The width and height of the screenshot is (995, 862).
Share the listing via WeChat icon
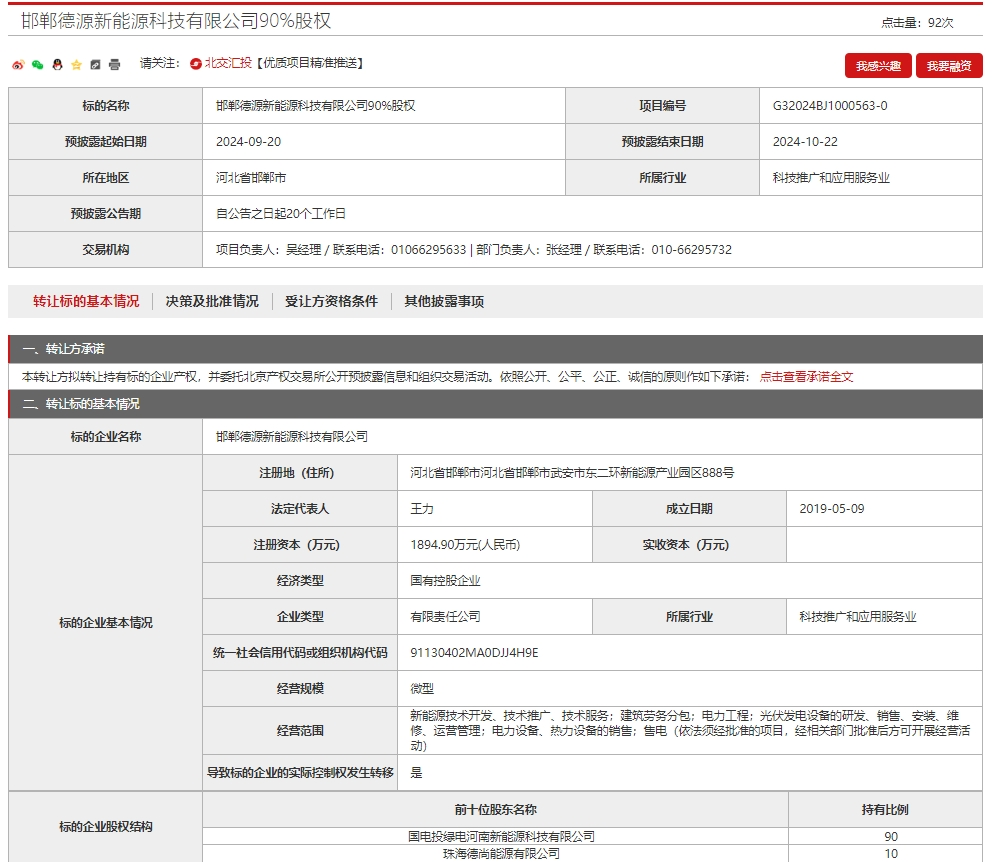pyautogui.click(x=37, y=64)
